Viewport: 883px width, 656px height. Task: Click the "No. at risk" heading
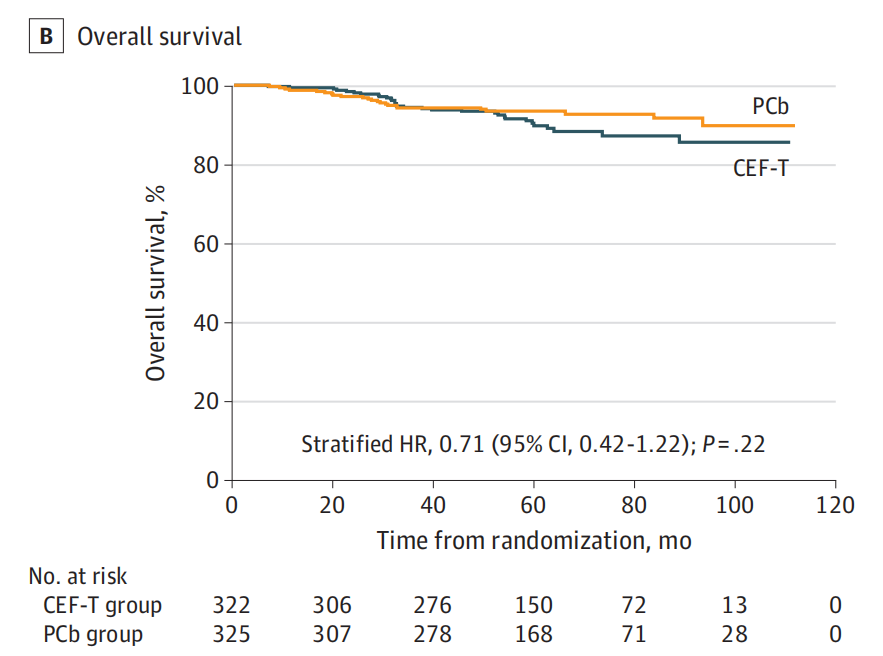[79, 576]
